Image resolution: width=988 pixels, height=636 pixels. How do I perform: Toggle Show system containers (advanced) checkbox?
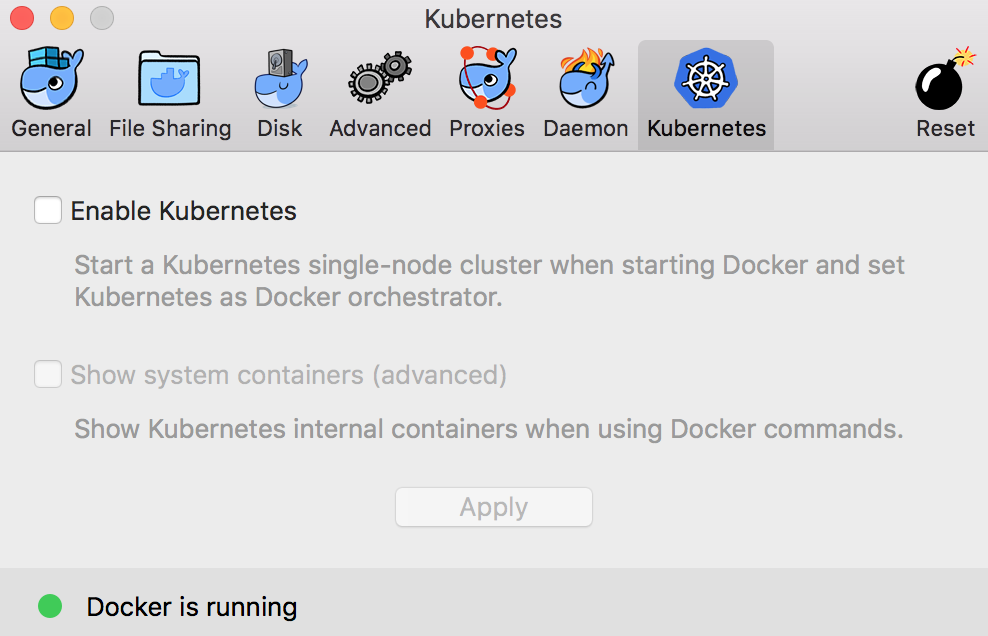[48, 374]
